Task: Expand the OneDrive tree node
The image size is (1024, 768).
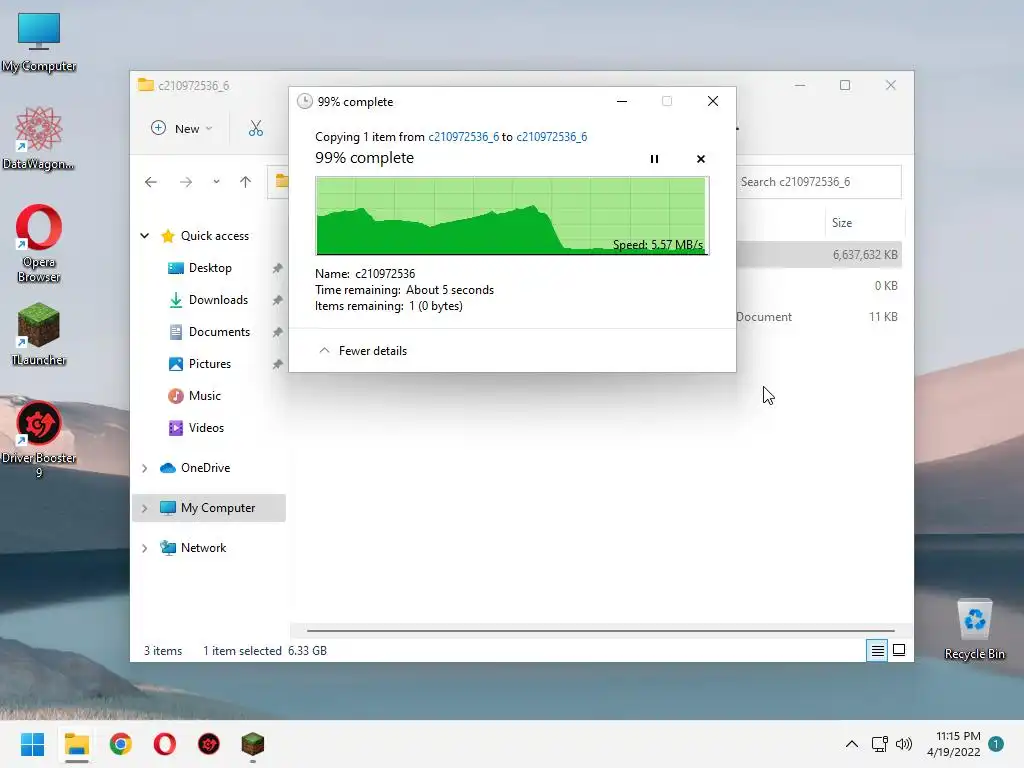Action: tap(144, 468)
